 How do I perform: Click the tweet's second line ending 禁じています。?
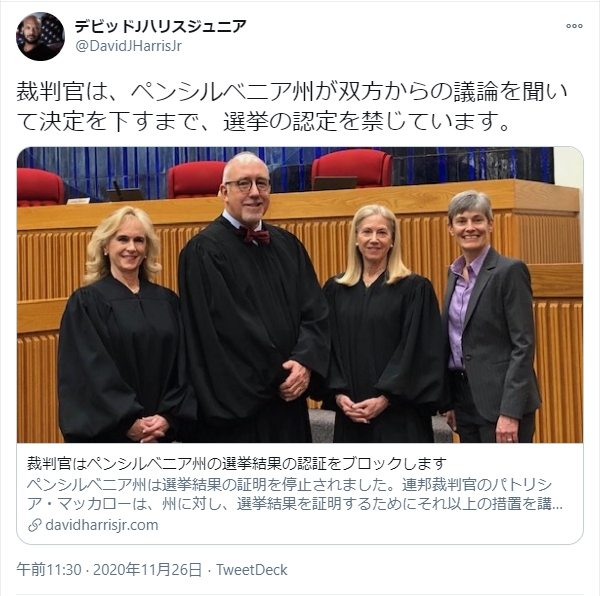pos(263,121)
